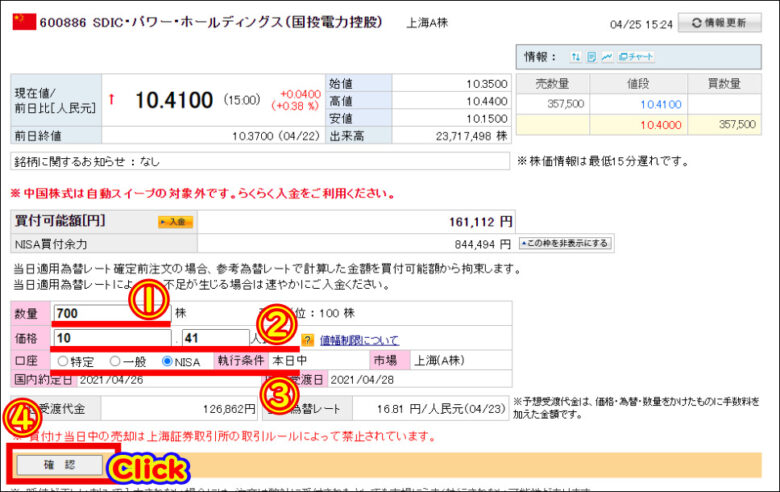Viewport: 780px width, 492px height.
Task: Open the チャート popup link
Action: coord(636,57)
